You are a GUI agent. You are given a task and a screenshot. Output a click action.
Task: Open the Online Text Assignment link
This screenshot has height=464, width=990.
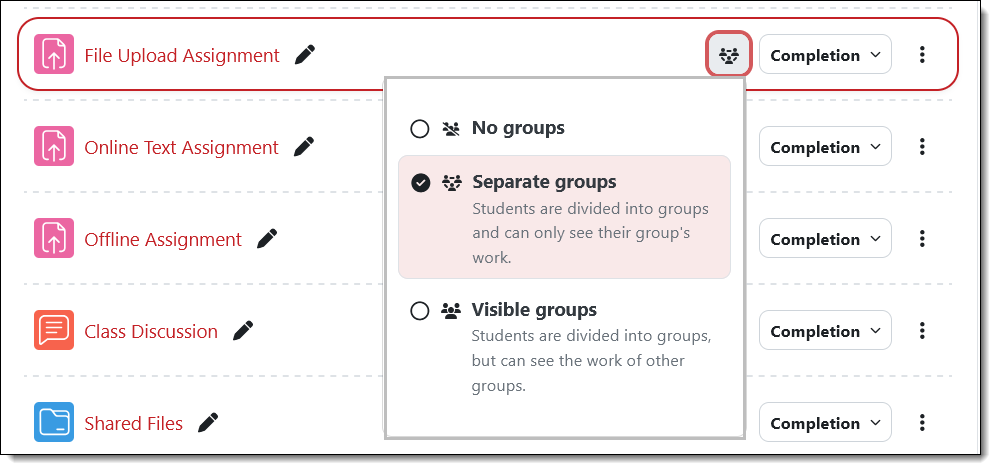click(x=181, y=148)
